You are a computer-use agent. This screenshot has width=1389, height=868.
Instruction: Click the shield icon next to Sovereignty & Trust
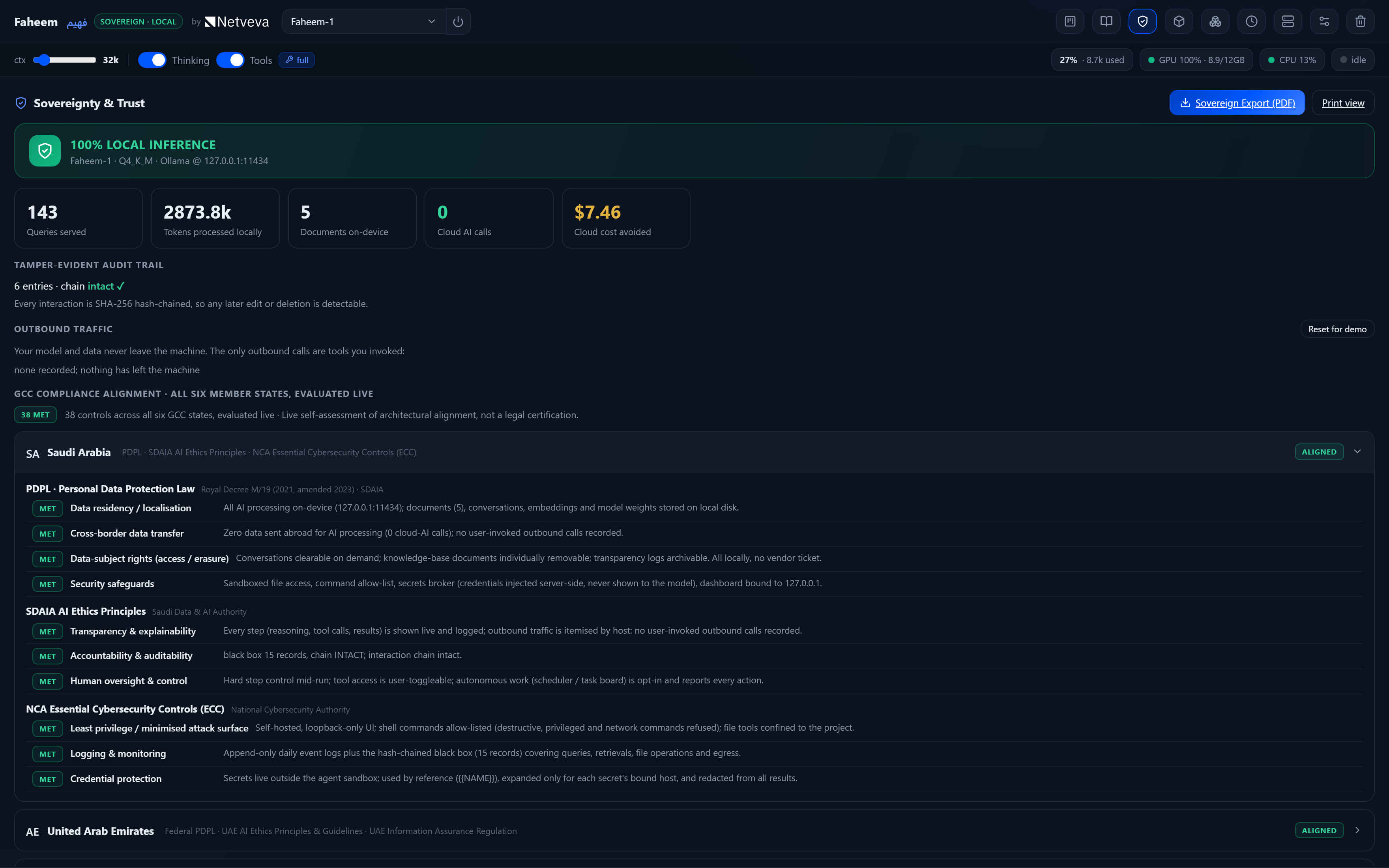(x=21, y=103)
